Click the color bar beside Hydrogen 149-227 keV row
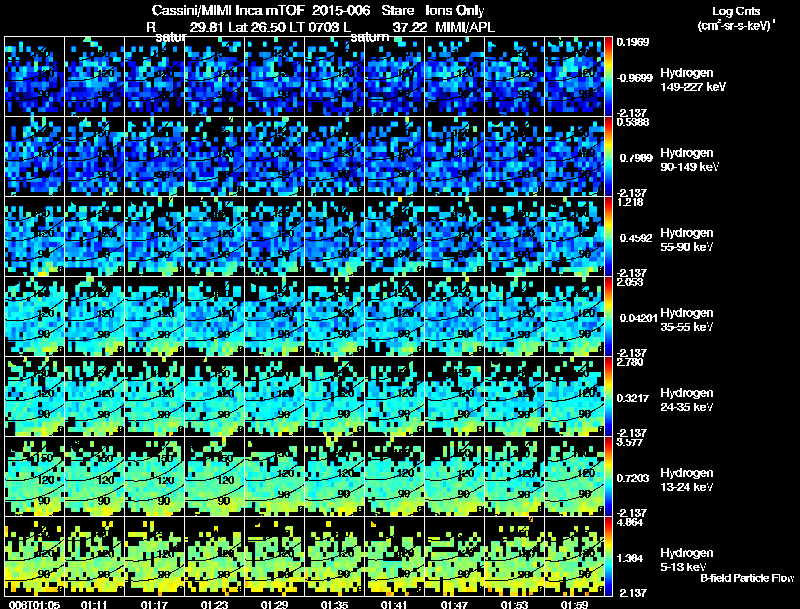 [x=608, y=76]
